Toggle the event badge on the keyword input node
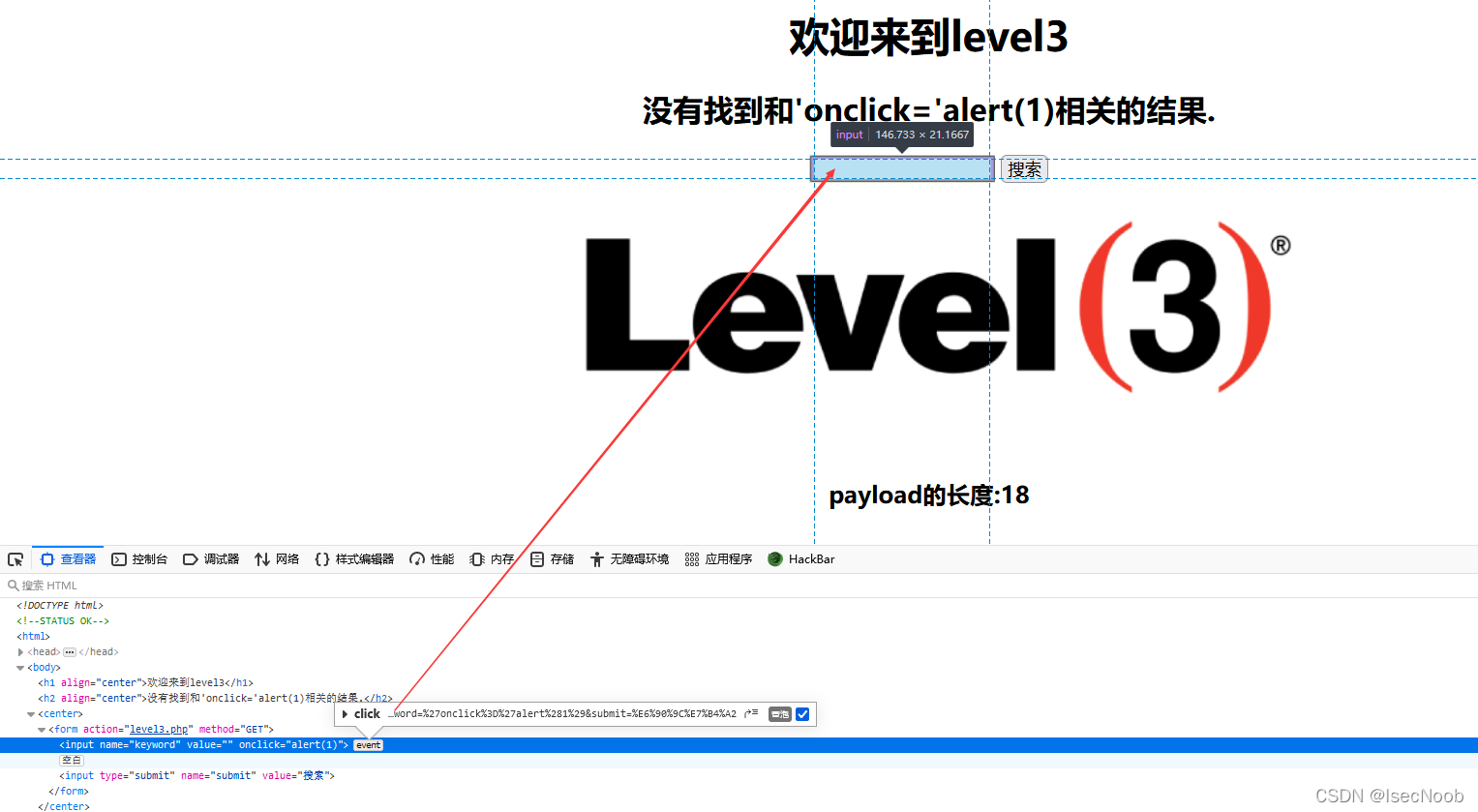Screen dimensions: 1478x812 (369, 744)
